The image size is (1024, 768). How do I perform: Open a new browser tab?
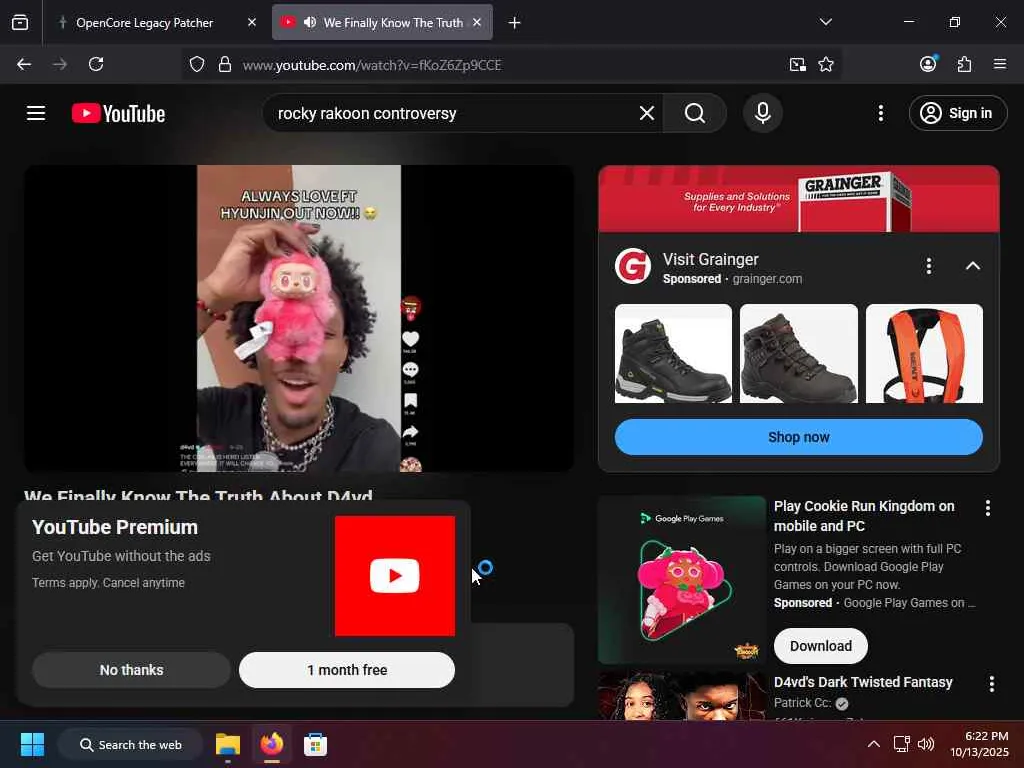point(515,23)
